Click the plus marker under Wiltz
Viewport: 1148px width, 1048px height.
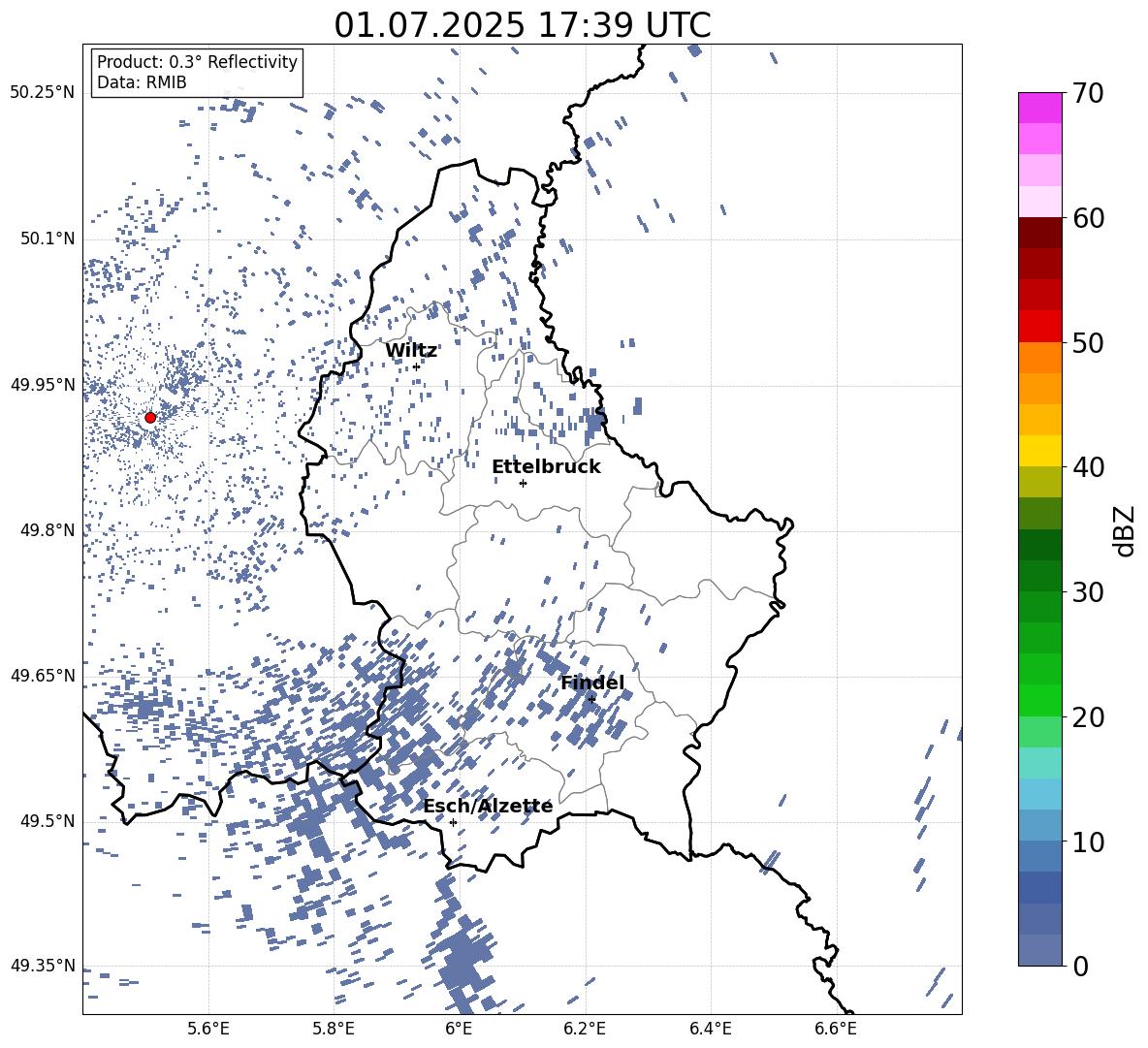tap(417, 366)
